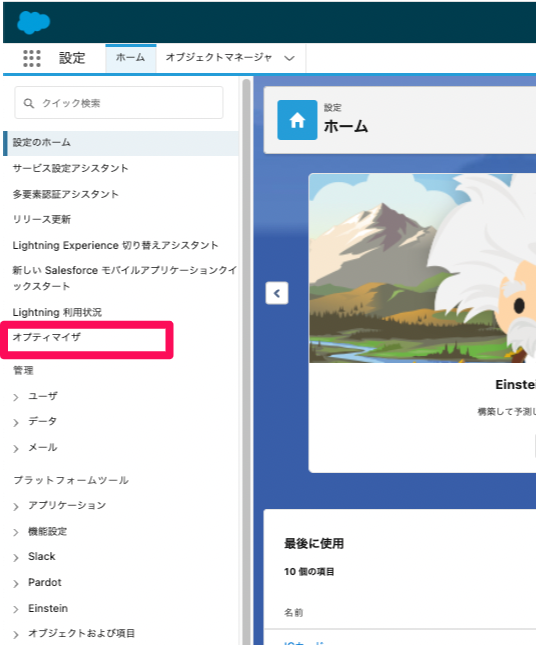Viewport: 536px width, 645px height.
Task: Click the Slack label in the tree
Action: [42, 557]
